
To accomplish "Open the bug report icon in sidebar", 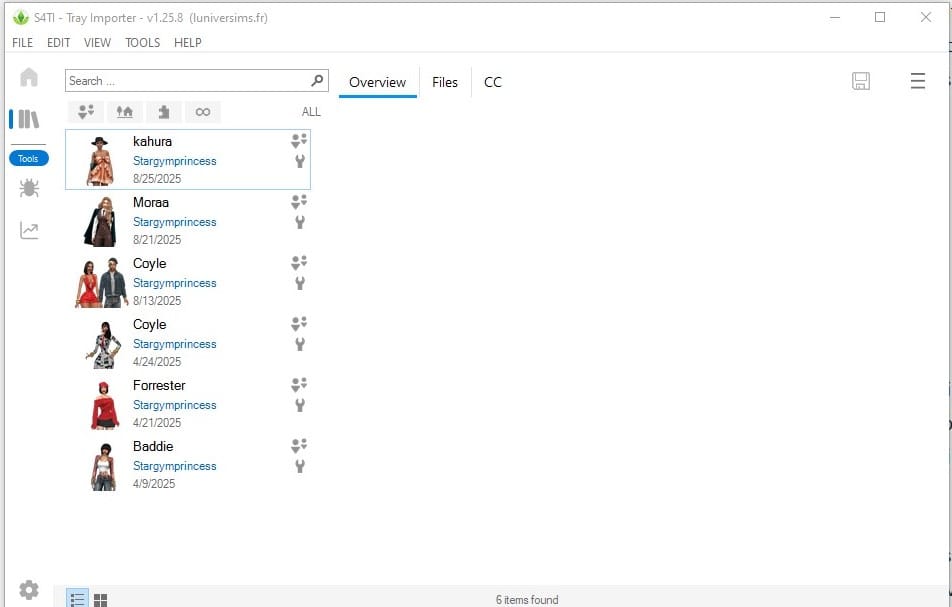I will pyautogui.click(x=29, y=188).
